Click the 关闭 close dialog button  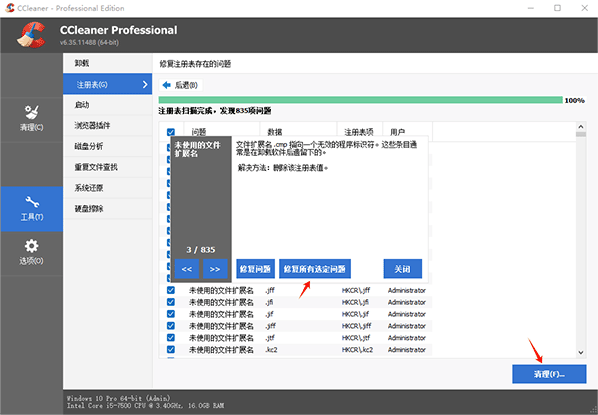click(403, 269)
